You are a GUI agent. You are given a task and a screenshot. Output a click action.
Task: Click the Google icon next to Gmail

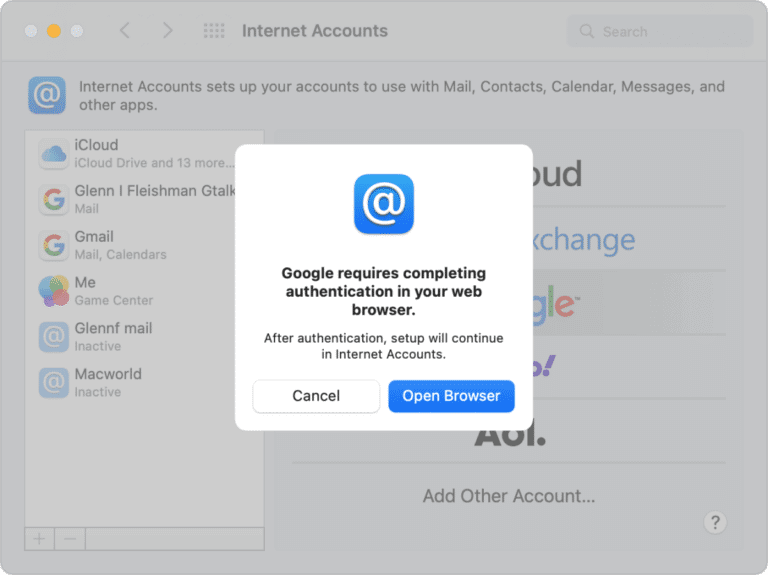point(53,245)
